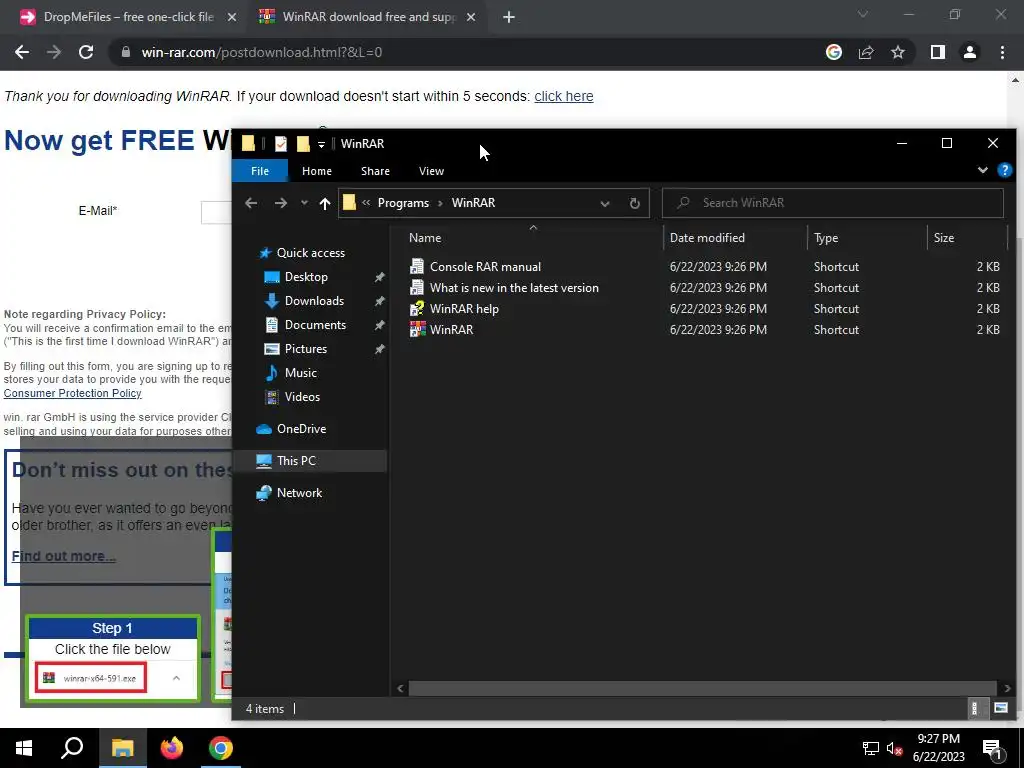
Task: Open the Consumer Protection Policy link
Action: [x=72, y=393]
